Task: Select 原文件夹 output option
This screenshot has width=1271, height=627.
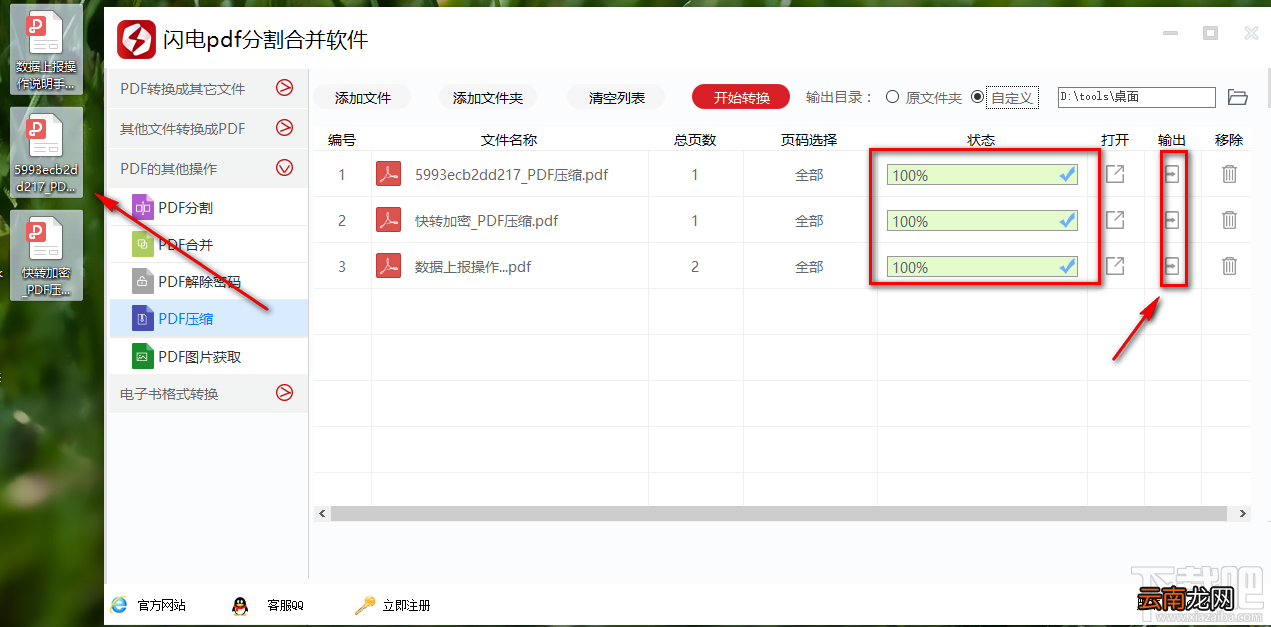Action: [924, 98]
